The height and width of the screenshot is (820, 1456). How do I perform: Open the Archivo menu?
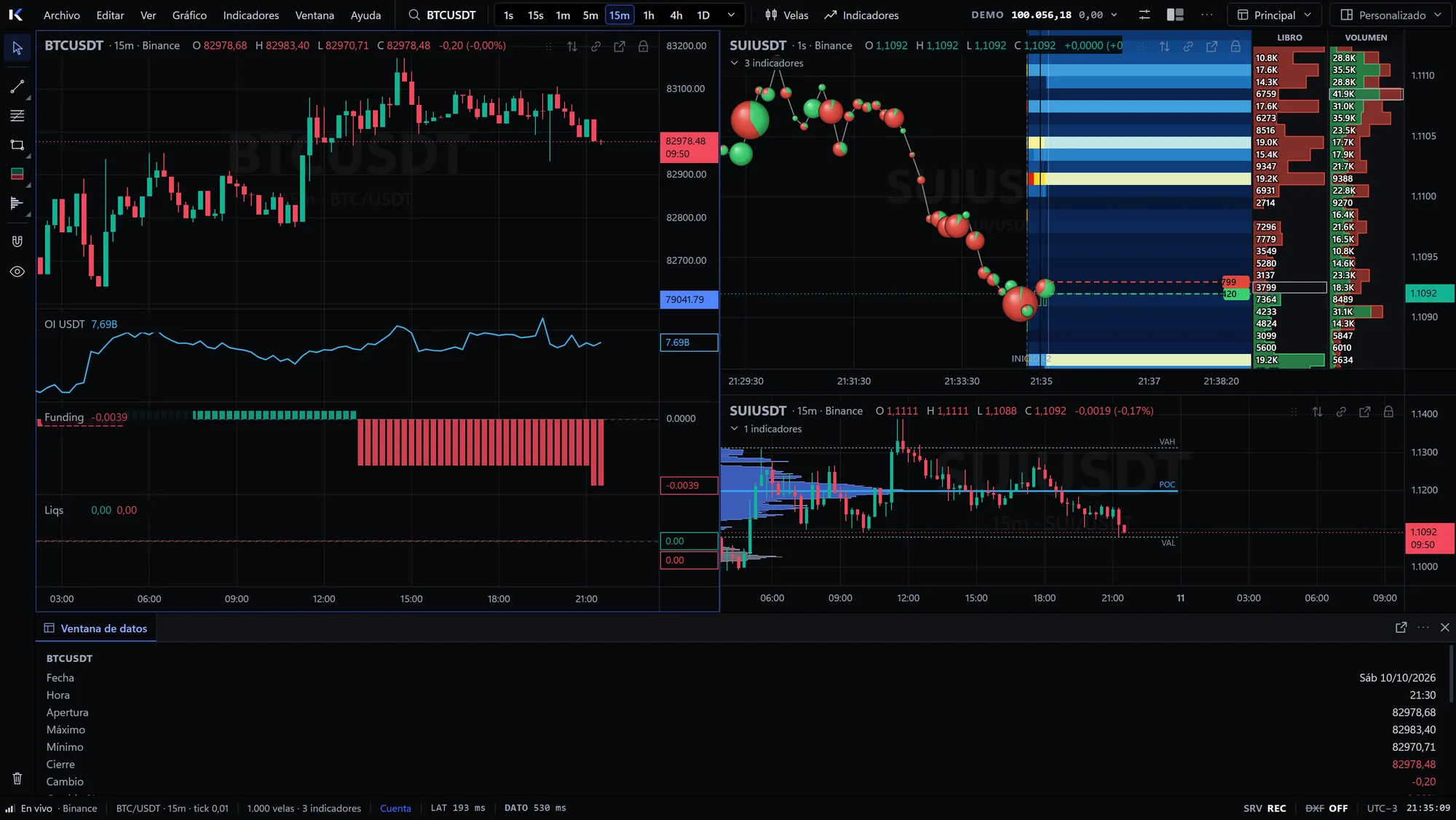point(62,15)
